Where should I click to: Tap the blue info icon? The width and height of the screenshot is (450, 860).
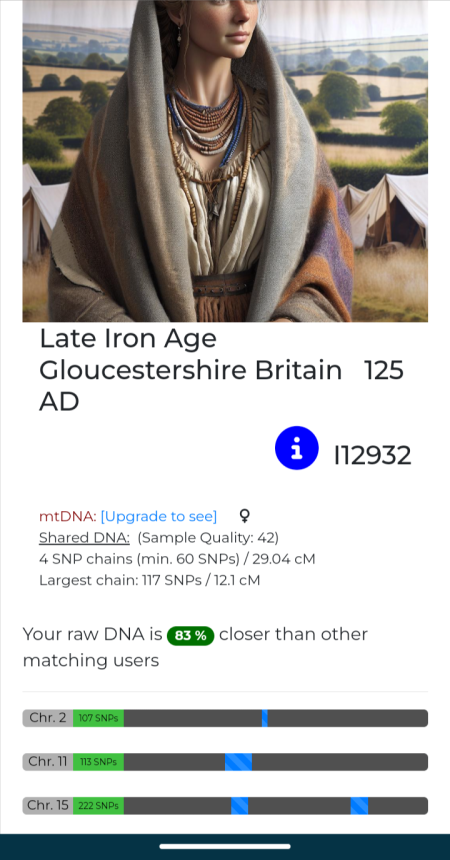coord(296,448)
